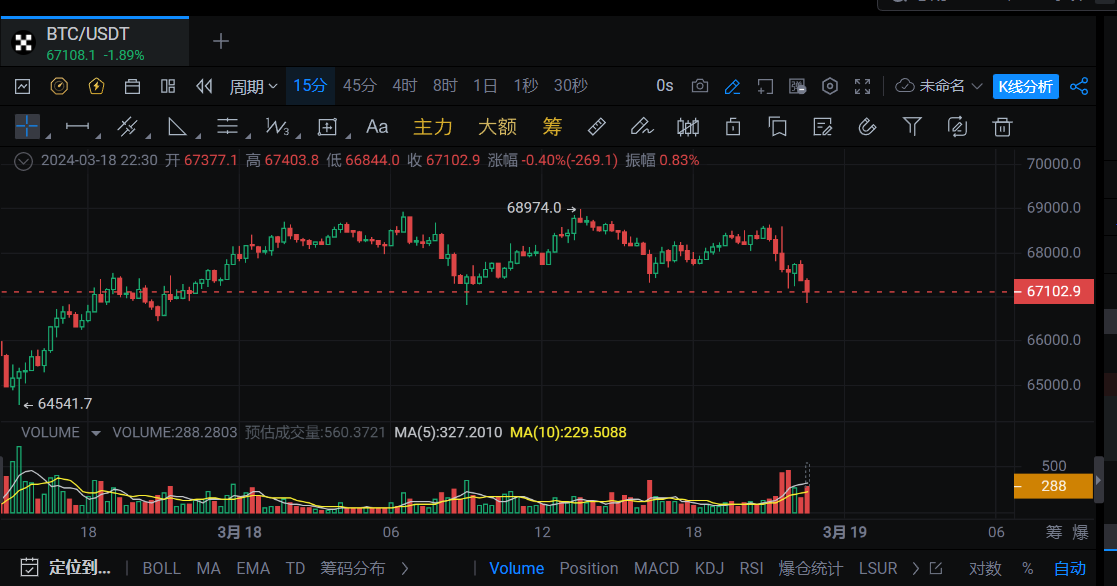Click the fullscreen expand icon
1117x586 pixels.
(x=863, y=86)
